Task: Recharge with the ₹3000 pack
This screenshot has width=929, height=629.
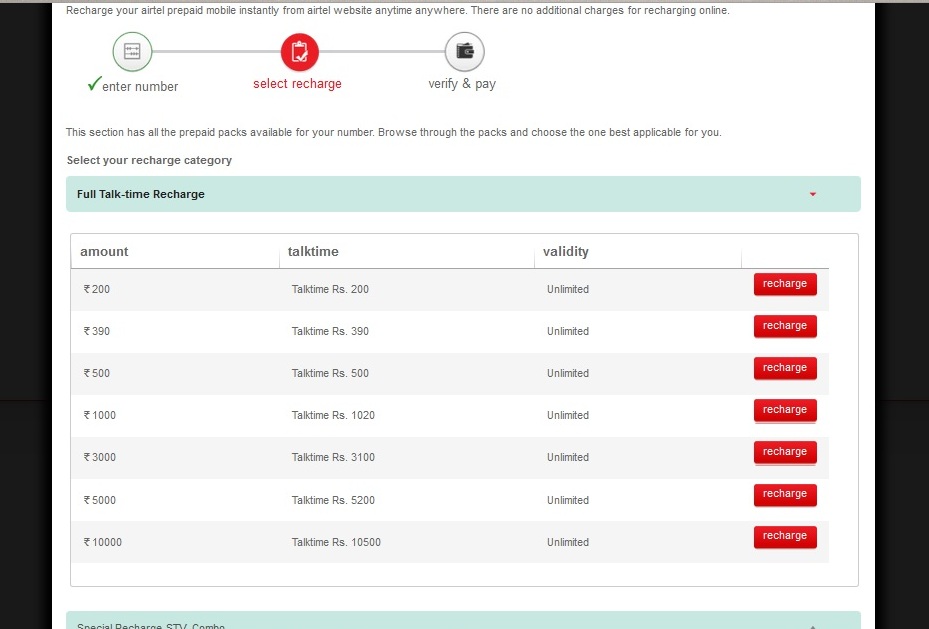Action: 785,452
